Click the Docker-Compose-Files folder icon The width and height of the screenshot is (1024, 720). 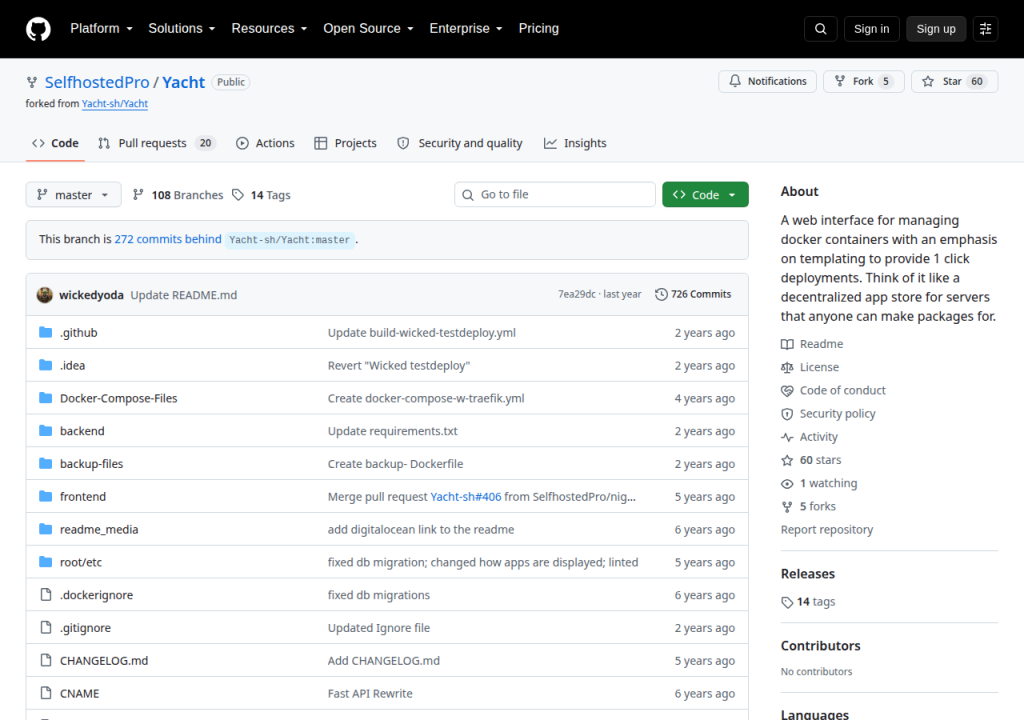(x=46, y=398)
